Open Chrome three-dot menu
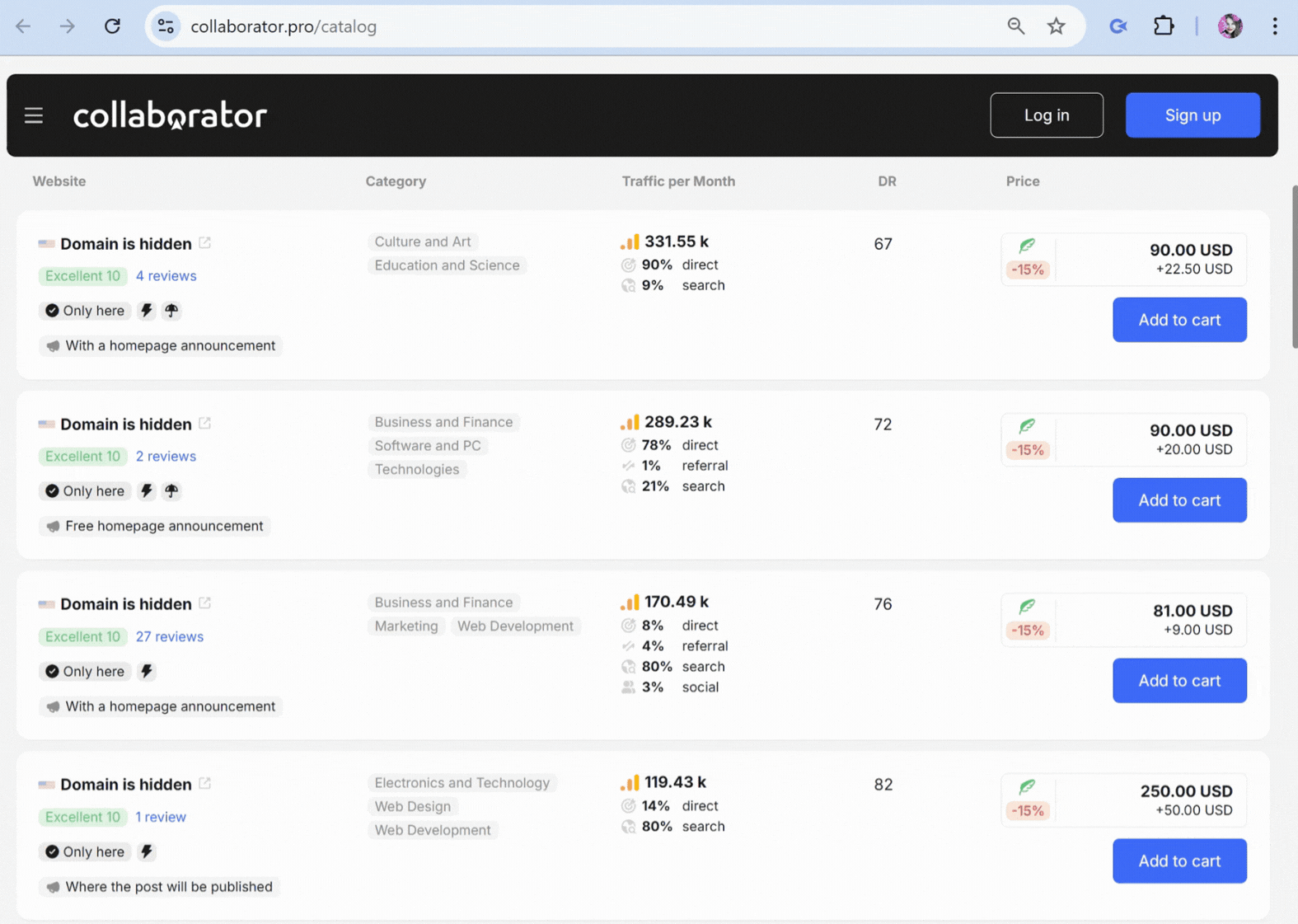 click(x=1274, y=26)
